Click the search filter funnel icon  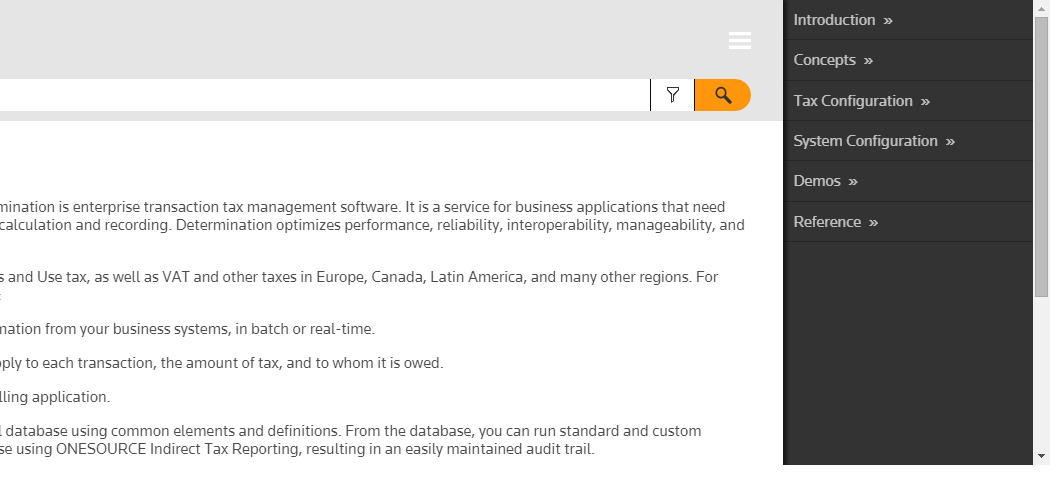673,95
